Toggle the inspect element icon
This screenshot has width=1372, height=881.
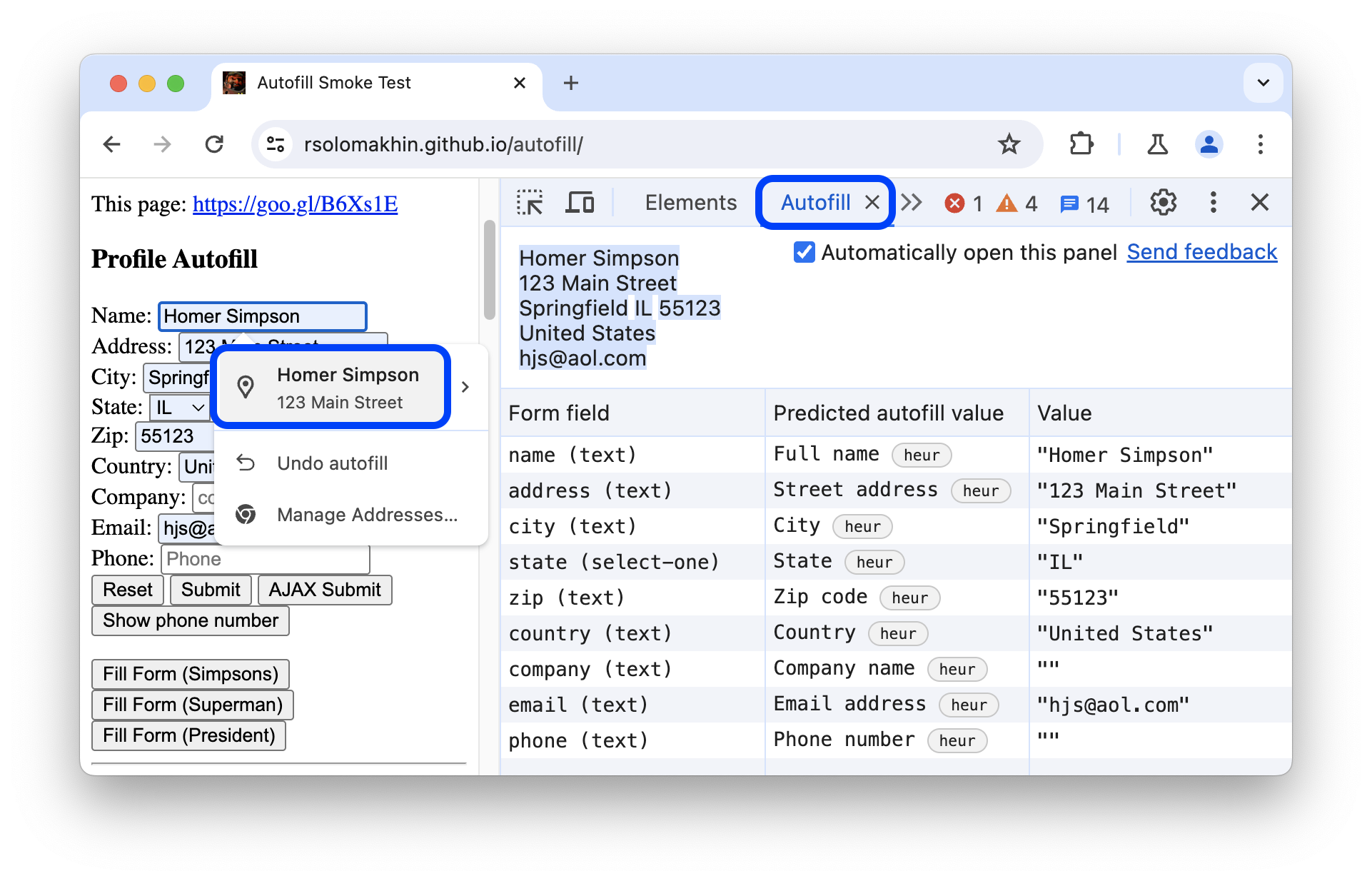tap(528, 202)
